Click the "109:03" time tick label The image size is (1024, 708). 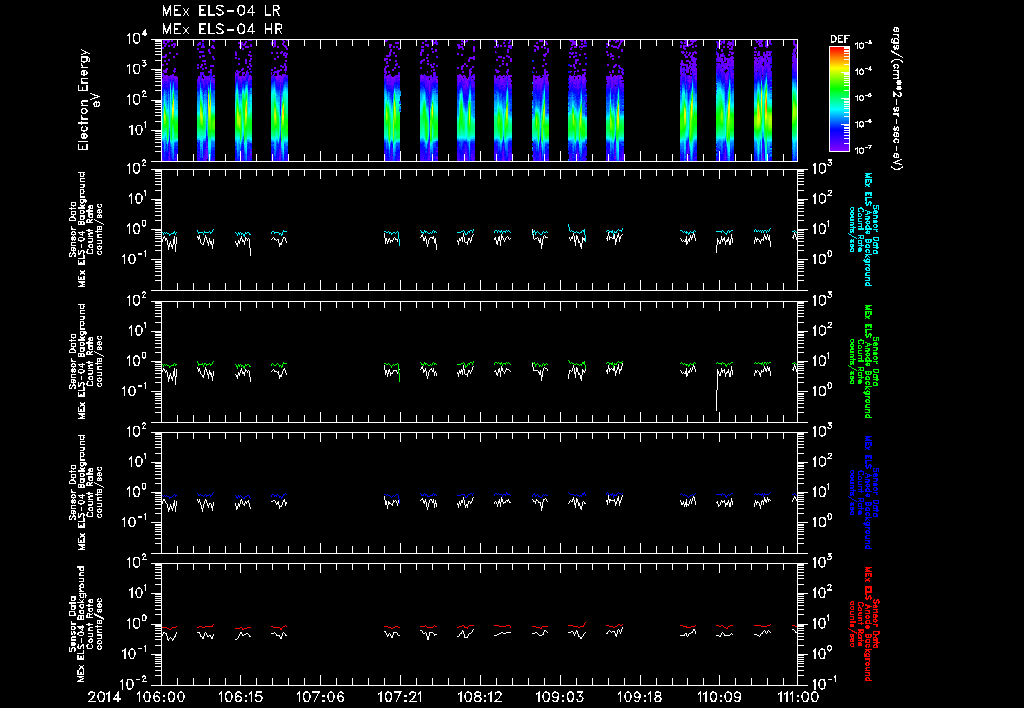(559, 697)
